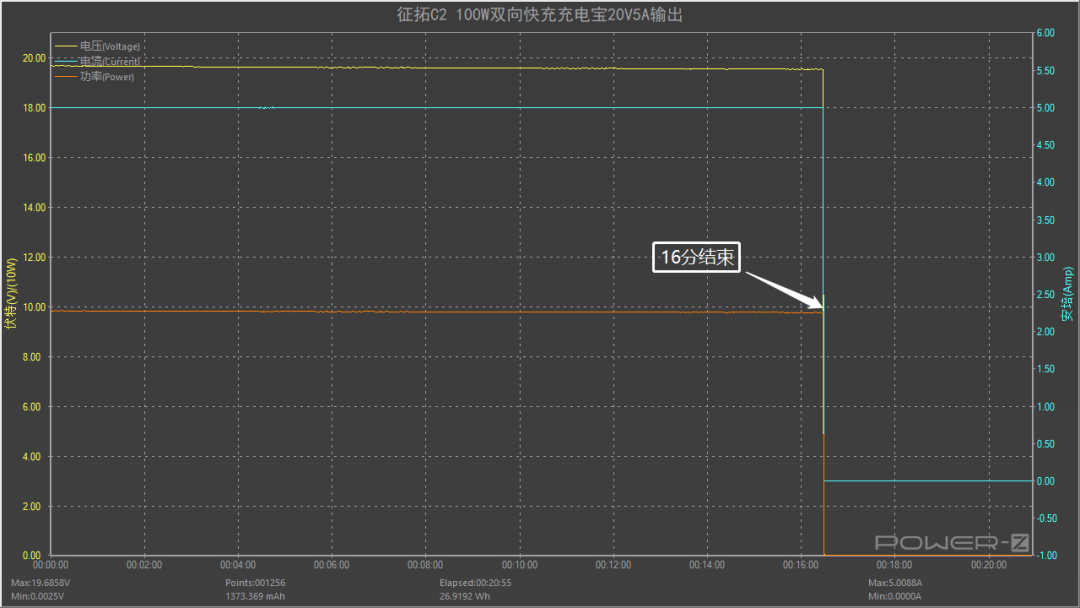The width and height of the screenshot is (1080, 608).
Task: Click the 00:06:00 time axis label
Action: coord(332,565)
